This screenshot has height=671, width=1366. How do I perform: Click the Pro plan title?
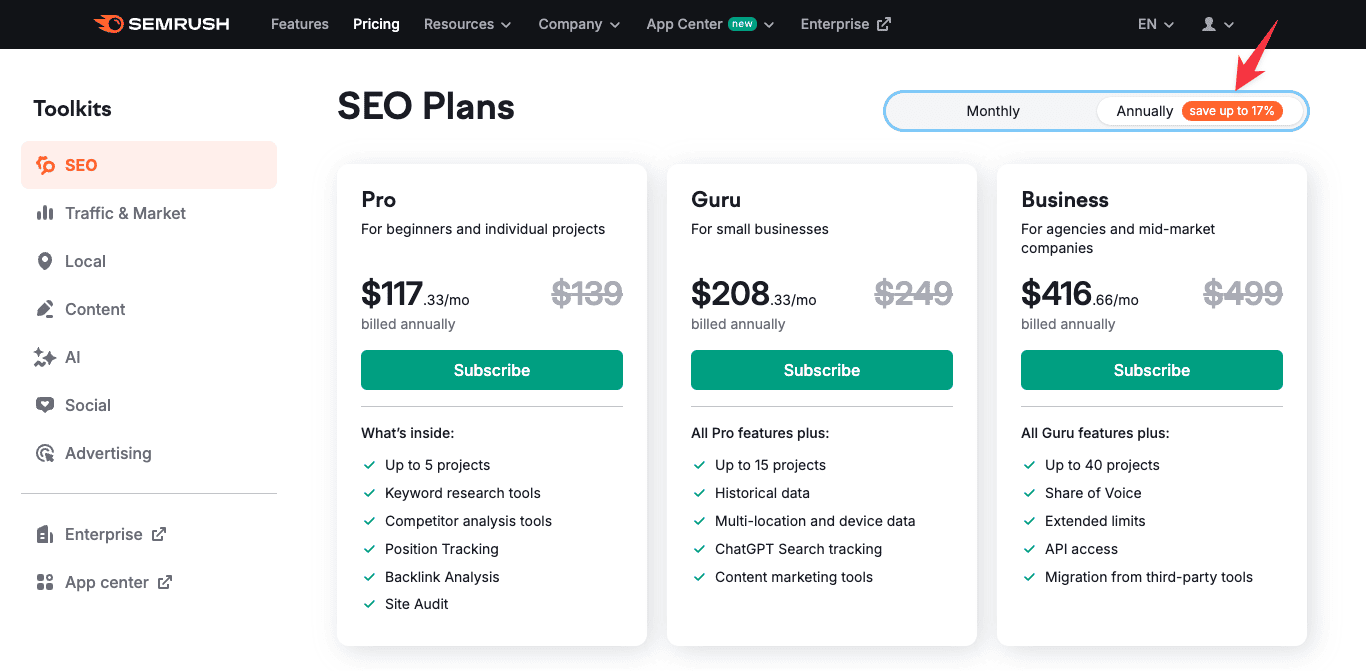[x=379, y=200]
